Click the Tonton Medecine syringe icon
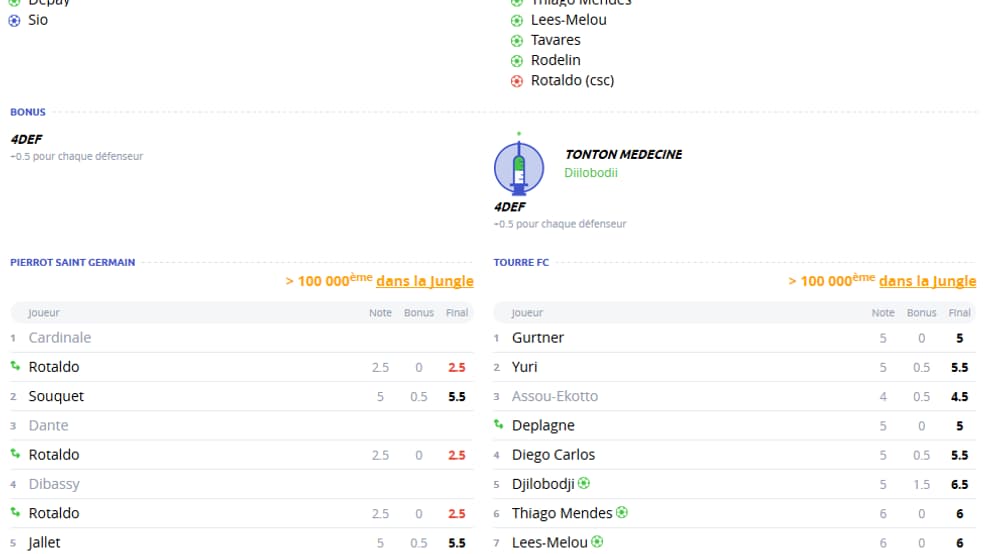985x554 pixels. tap(519, 167)
